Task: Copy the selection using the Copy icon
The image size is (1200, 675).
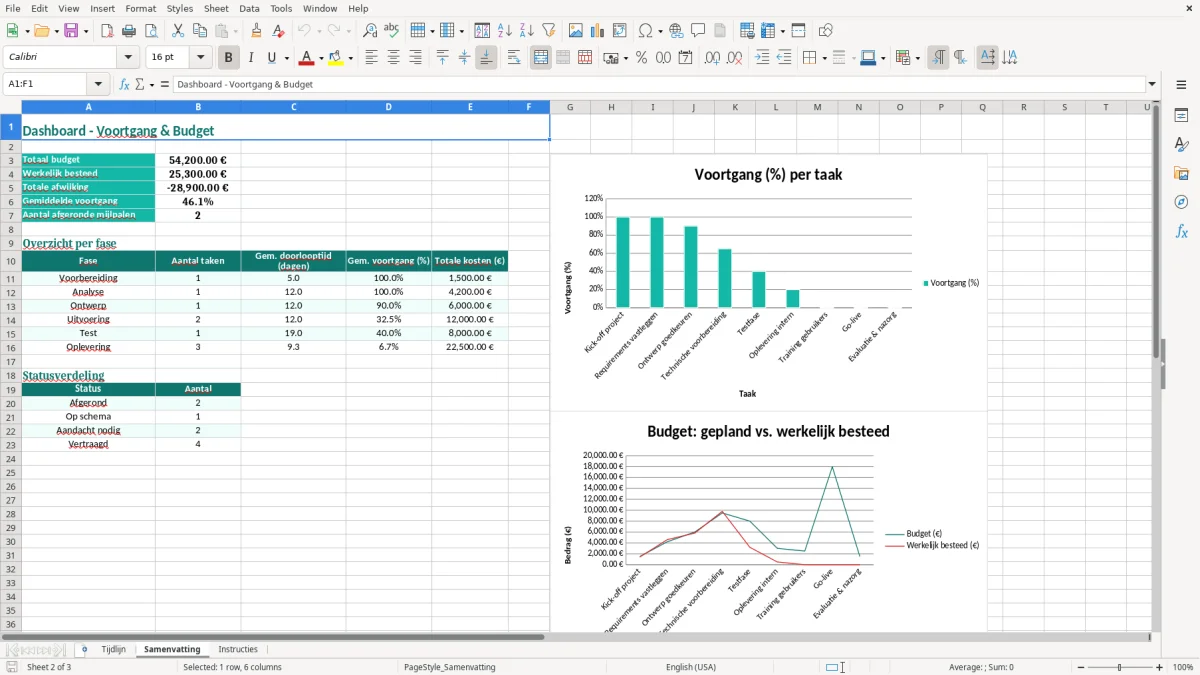Action: pos(199,31)
